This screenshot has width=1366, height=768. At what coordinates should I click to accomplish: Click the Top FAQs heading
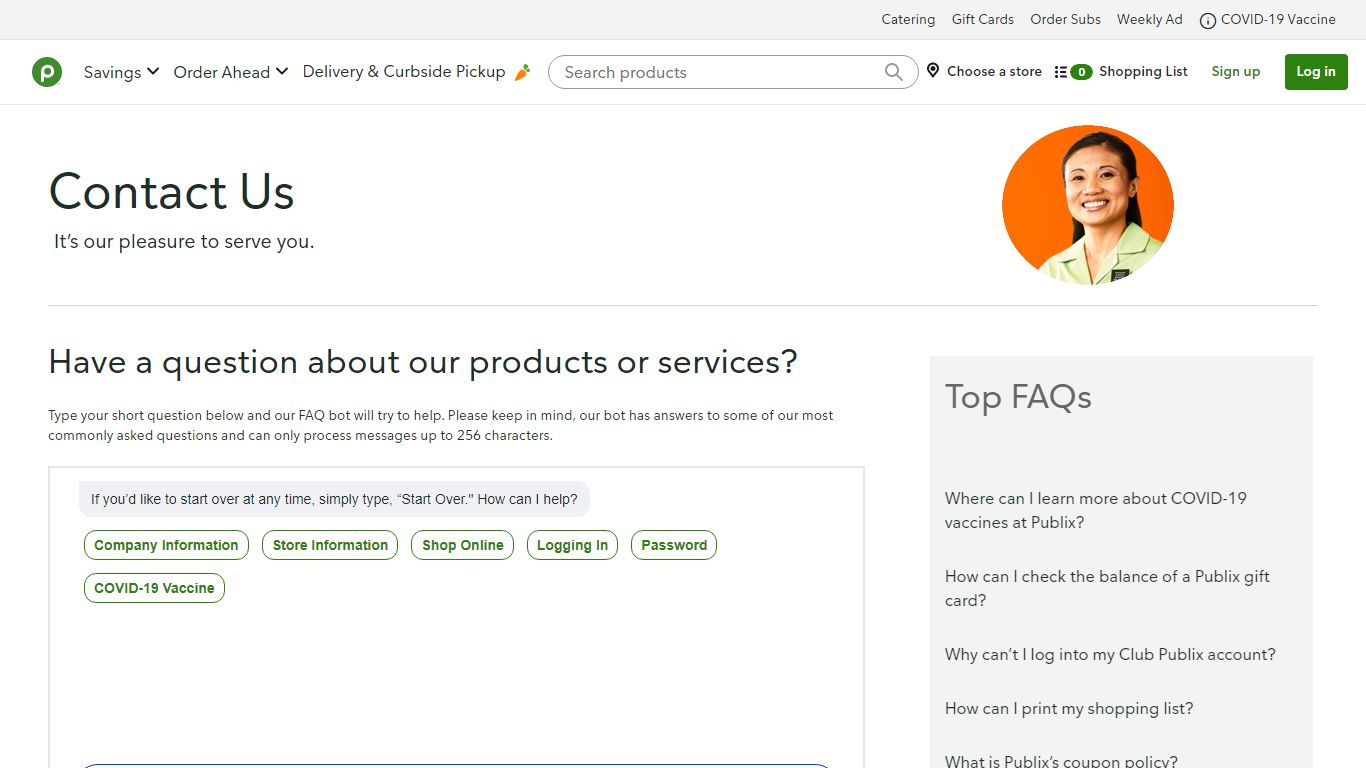point(1018,397)
